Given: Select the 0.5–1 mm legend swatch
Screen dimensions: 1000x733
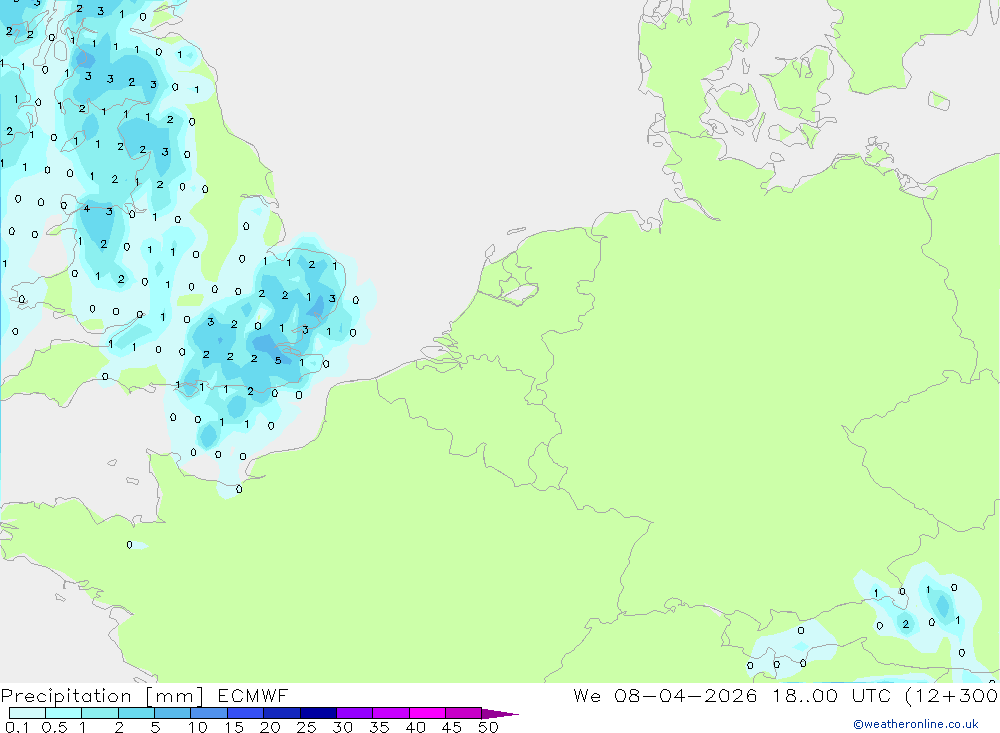Looking at the screenshot, I should (63, 713).
